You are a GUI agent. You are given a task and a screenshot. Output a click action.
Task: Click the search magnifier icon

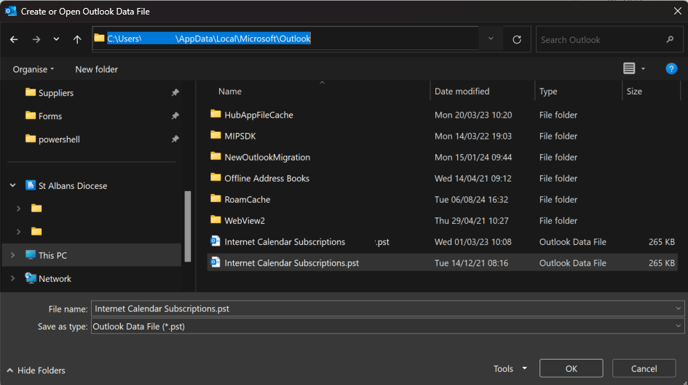tap(670, 40)
